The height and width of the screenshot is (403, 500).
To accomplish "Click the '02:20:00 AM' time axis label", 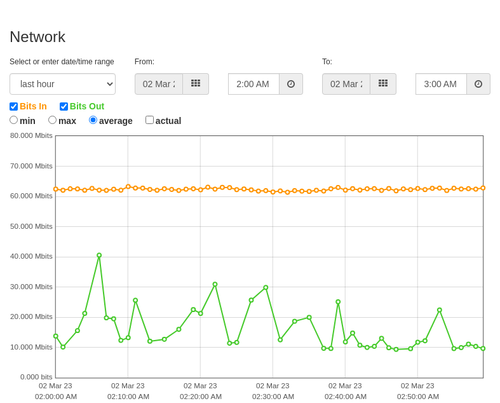I will point(201,397).
